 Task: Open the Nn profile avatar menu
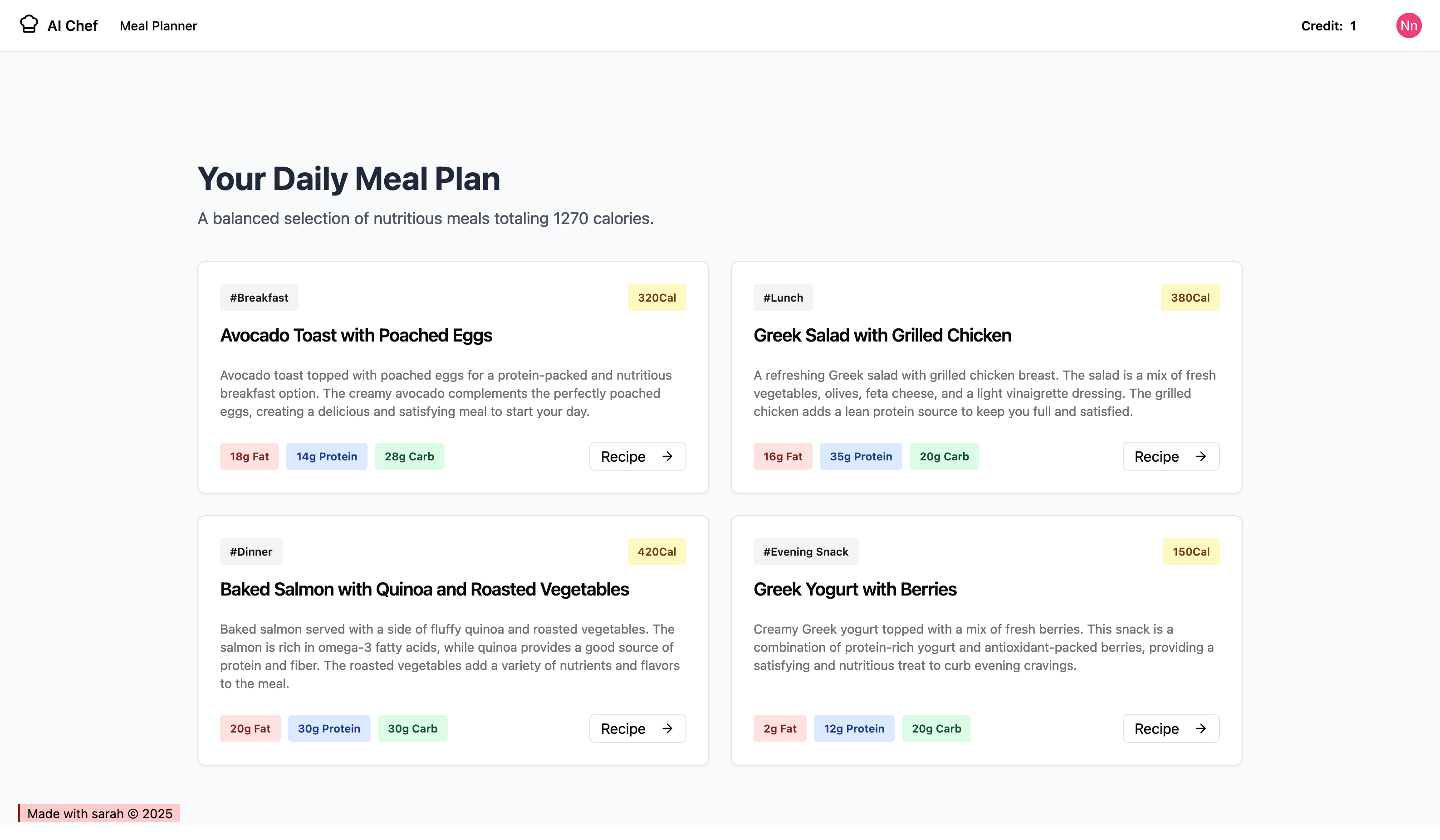point(1409,25)
